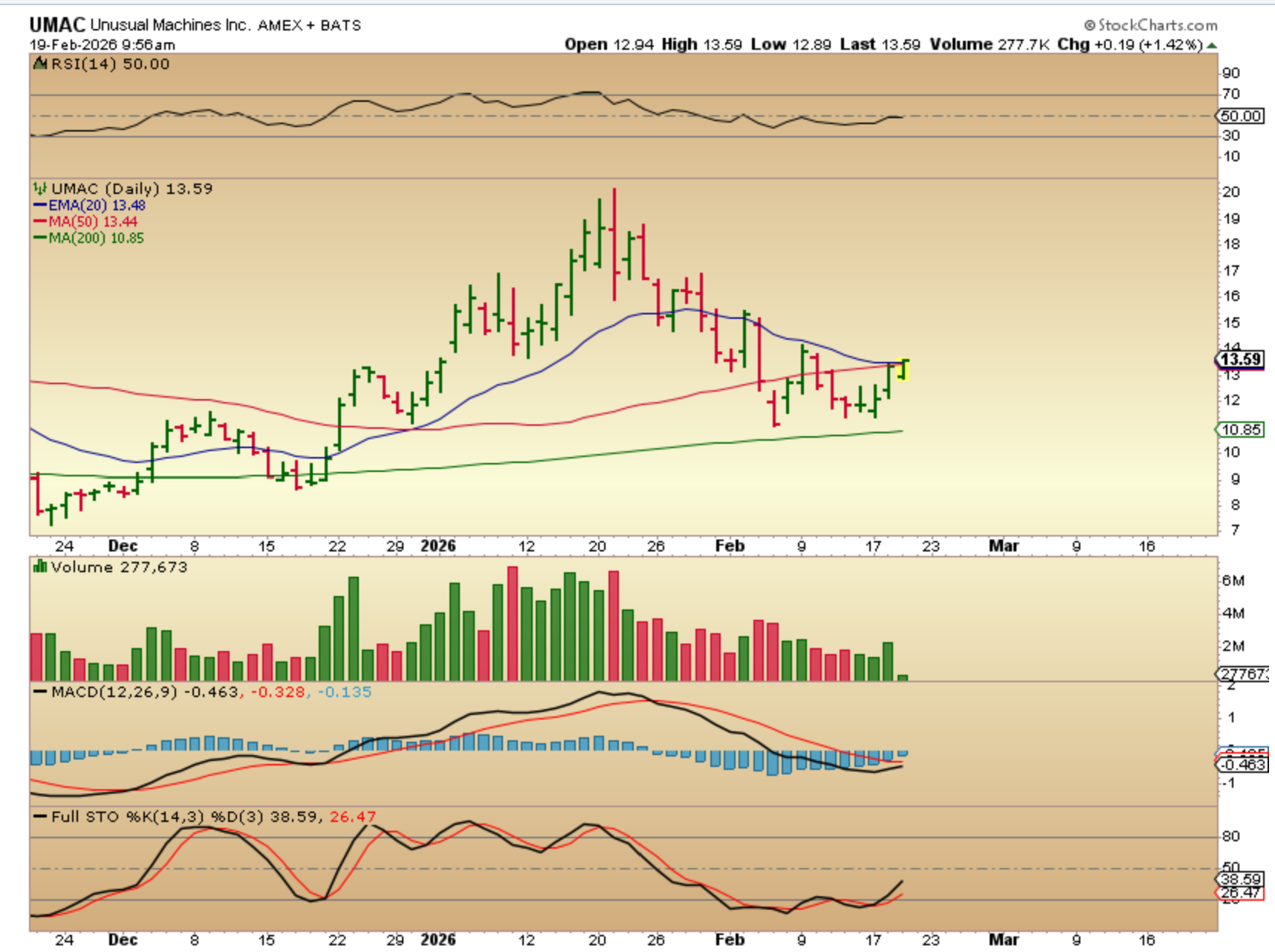Click the AMEX + BATS exchange label

309,25
